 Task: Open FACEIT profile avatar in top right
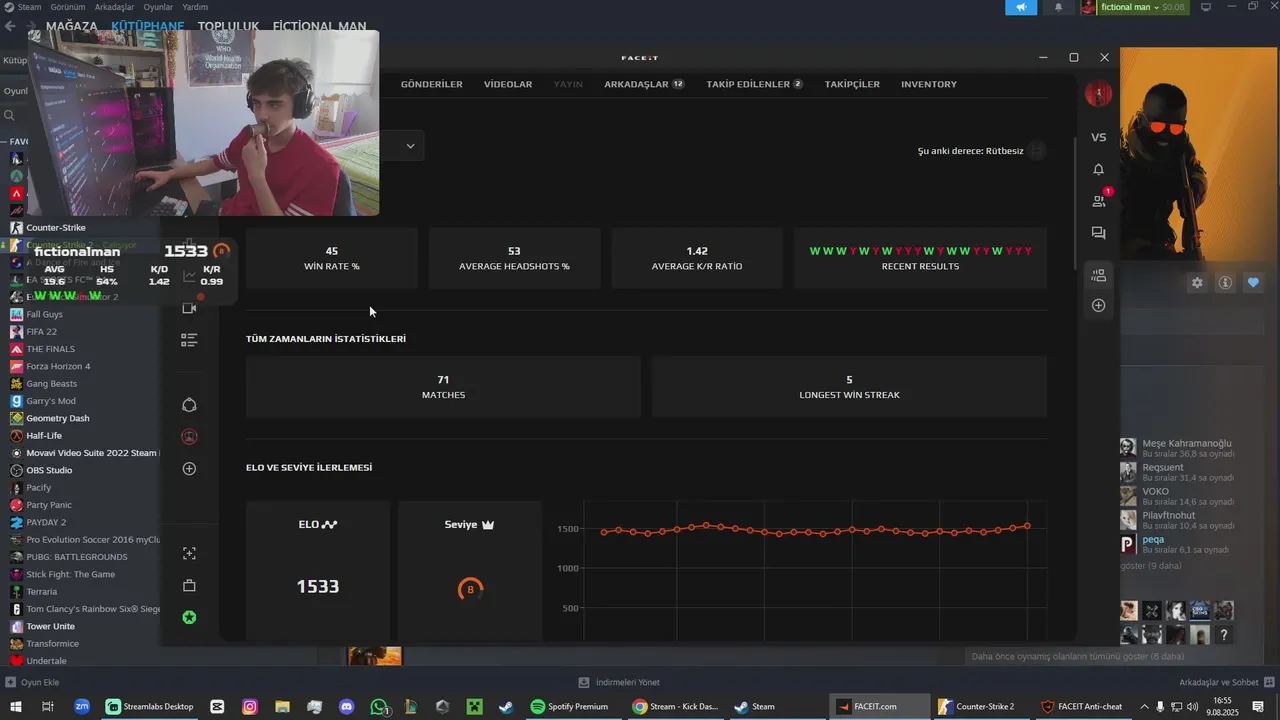(x=1098, y=94)
